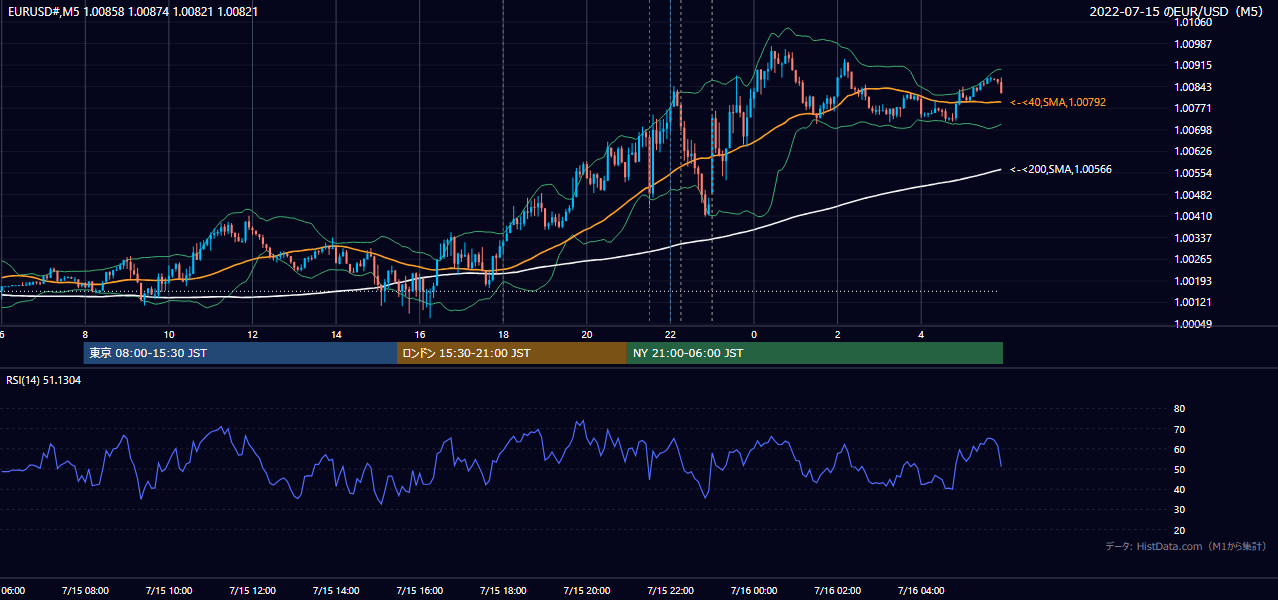Click the RSI 20 level label
The height and width of the screenshot is (600, 1278).
pyautogui.click(x=1179, y=530)
